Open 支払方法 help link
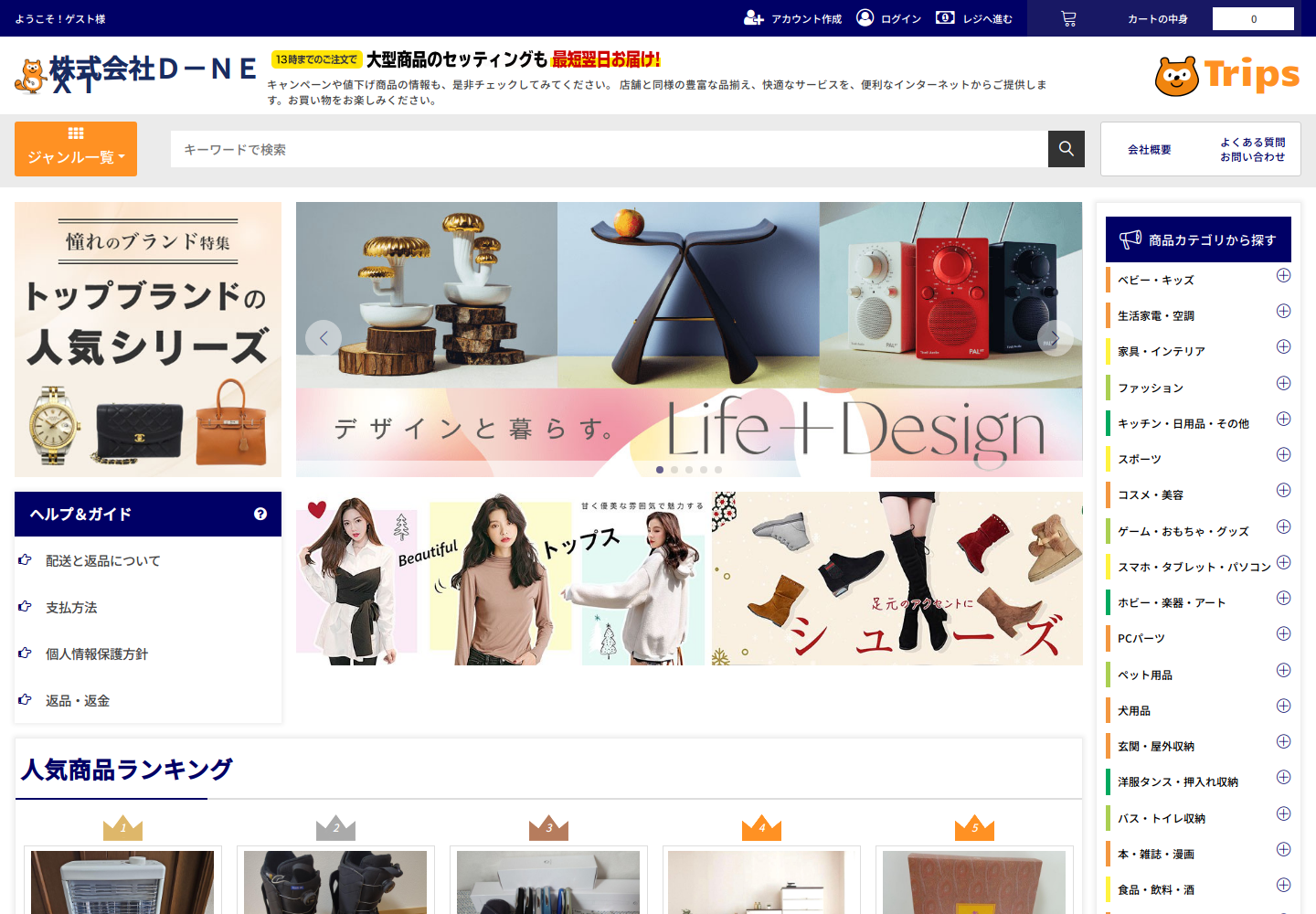 pos(71,607)
